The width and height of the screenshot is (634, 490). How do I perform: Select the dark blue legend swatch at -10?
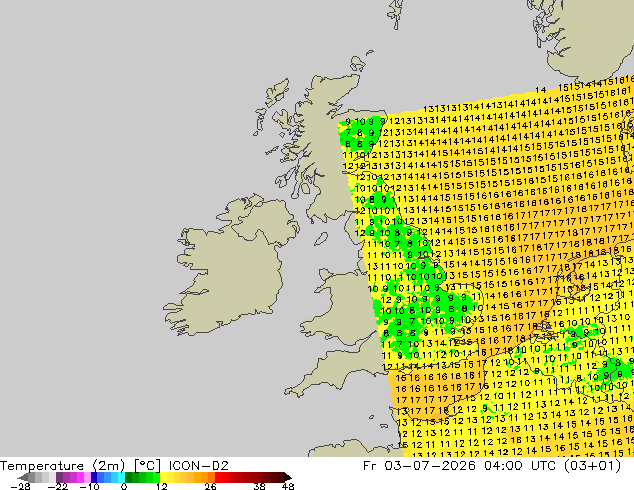coord(94,477)
